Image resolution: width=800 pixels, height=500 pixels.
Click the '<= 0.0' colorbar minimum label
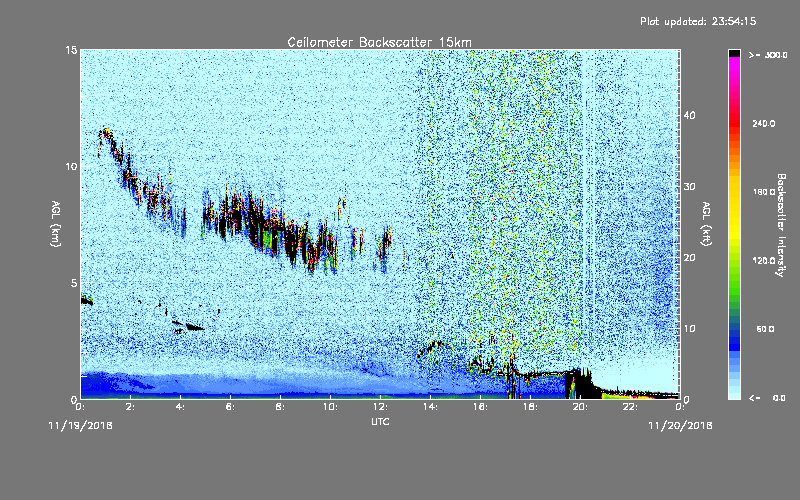[x=768, y=398]
